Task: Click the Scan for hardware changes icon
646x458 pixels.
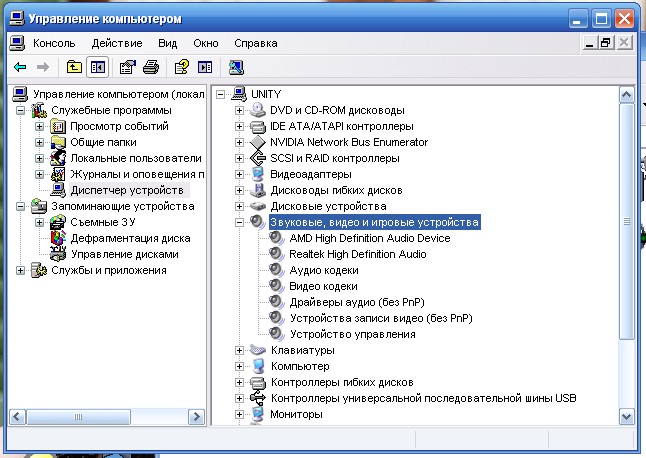Action: pos(236,67)
